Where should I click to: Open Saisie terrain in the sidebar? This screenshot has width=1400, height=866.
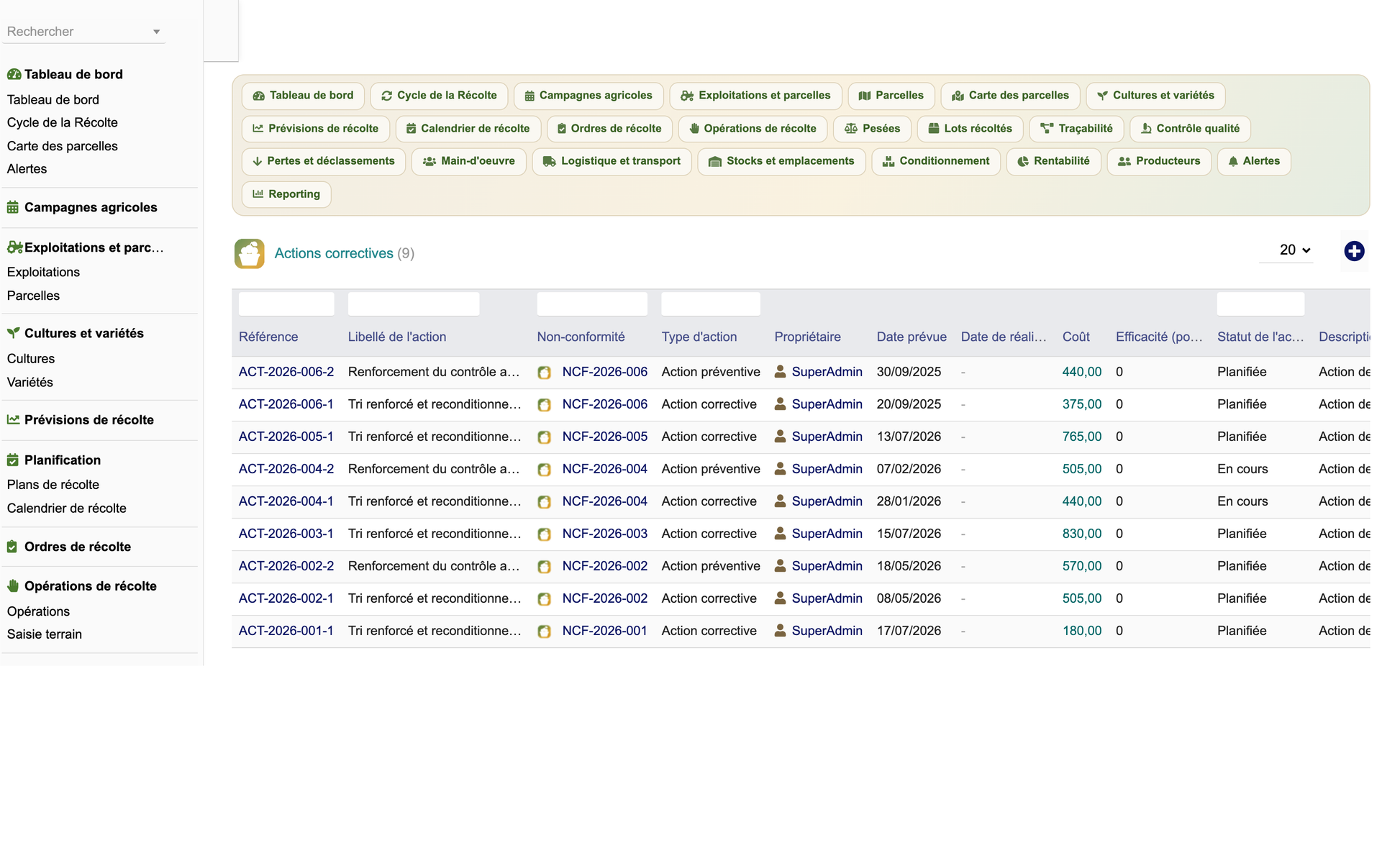[44, 634]
